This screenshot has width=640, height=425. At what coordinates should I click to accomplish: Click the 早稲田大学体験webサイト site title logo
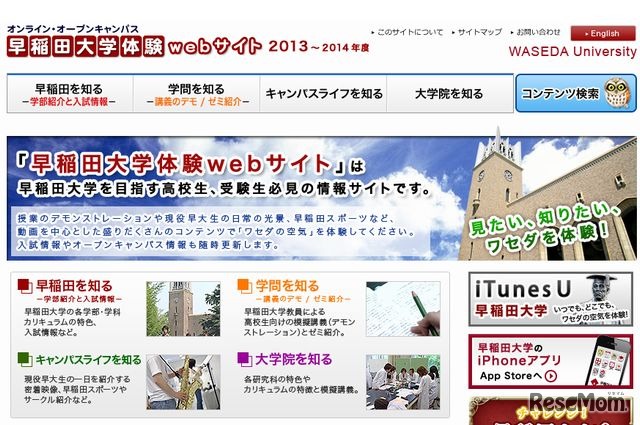click(134, 46)
